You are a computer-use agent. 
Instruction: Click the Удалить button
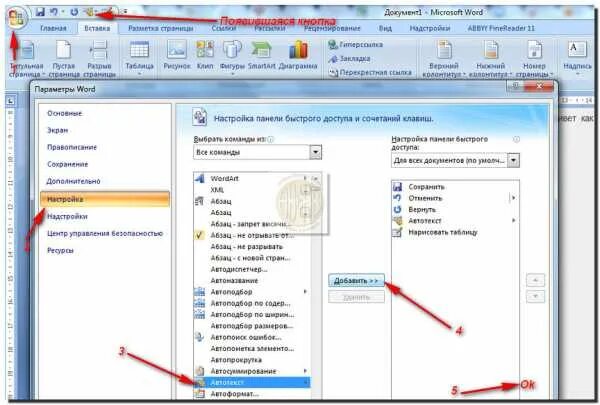[x=356, y=297]
